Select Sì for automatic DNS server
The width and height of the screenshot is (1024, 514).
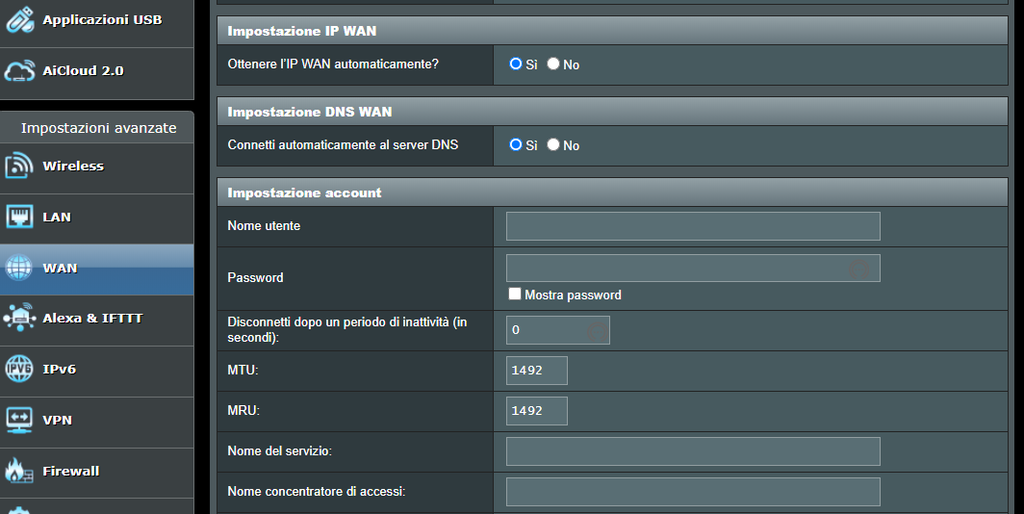[516, 145]
